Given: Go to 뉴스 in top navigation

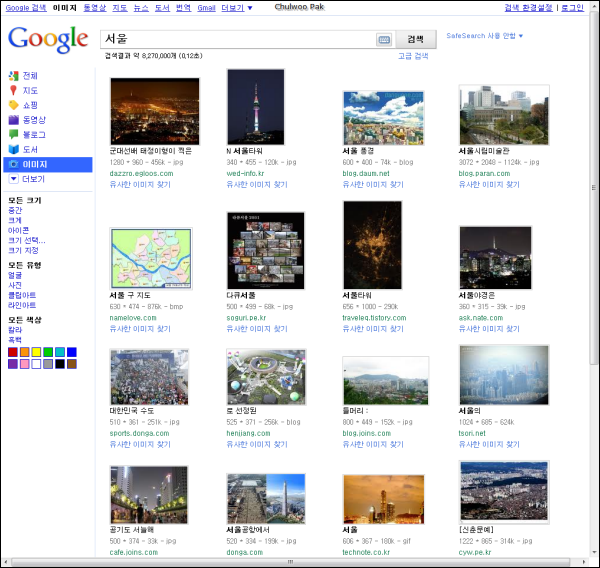Looking at the screenshot, I should (x=141, y=8).
